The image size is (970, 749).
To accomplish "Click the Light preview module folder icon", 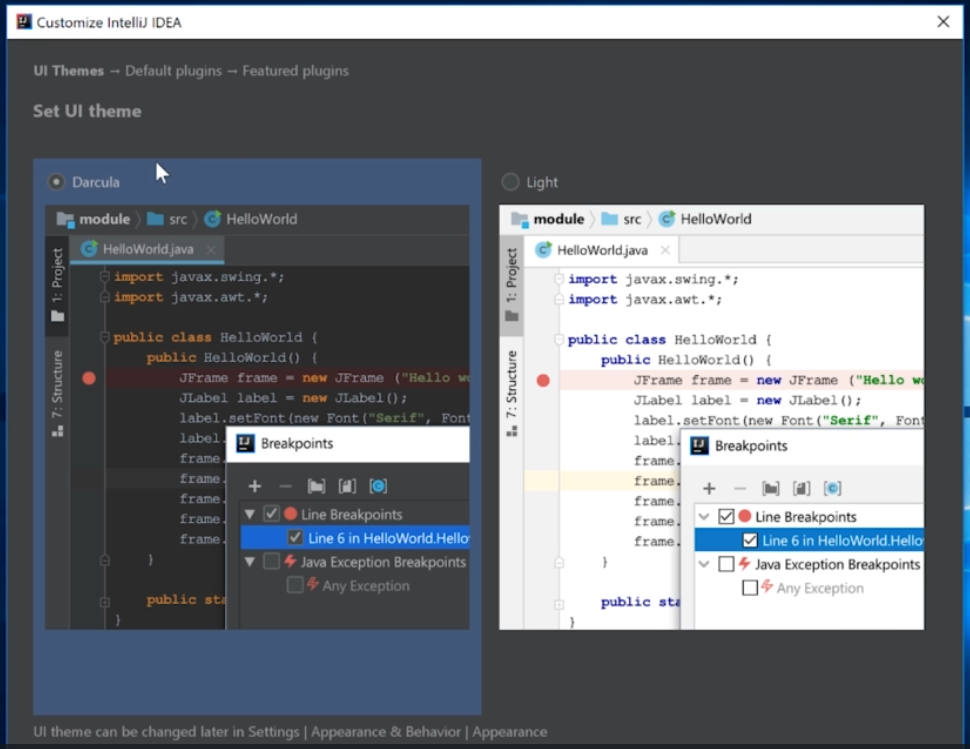I will 520,219.
